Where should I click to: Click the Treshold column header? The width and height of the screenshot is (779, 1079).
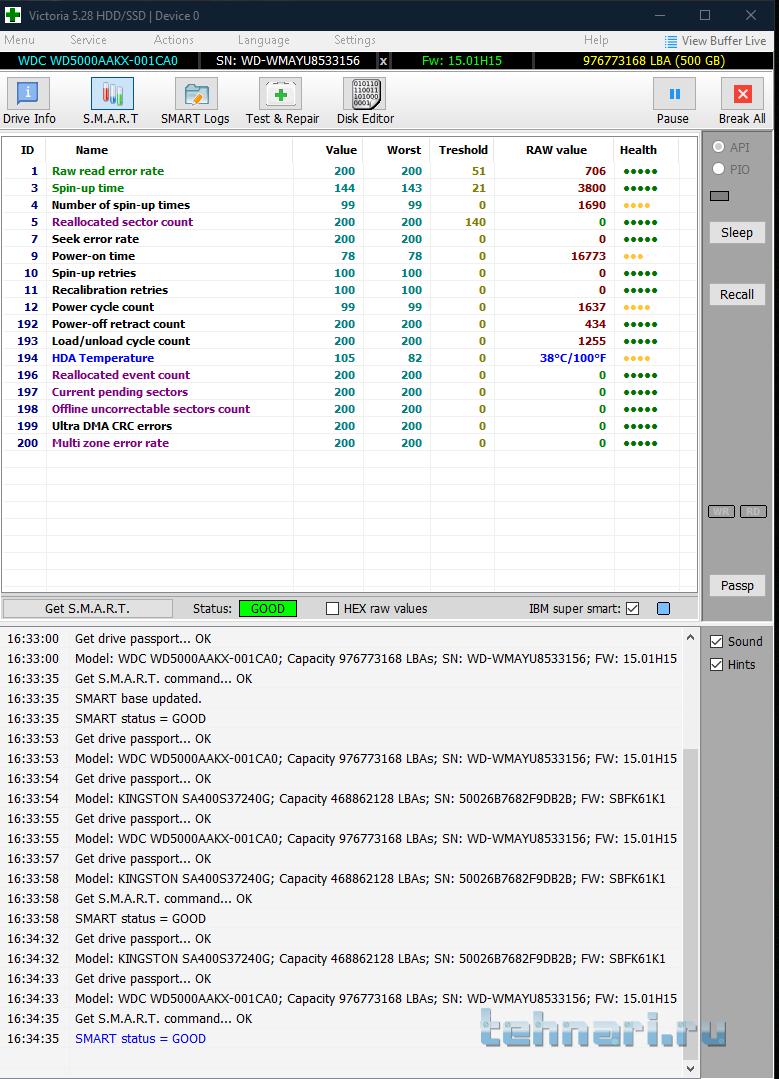tap(462, 150)
